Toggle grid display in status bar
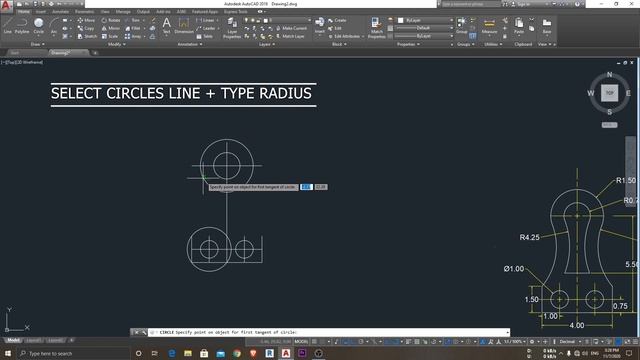This screenshot has height=360, width=640. coord(314,342)
